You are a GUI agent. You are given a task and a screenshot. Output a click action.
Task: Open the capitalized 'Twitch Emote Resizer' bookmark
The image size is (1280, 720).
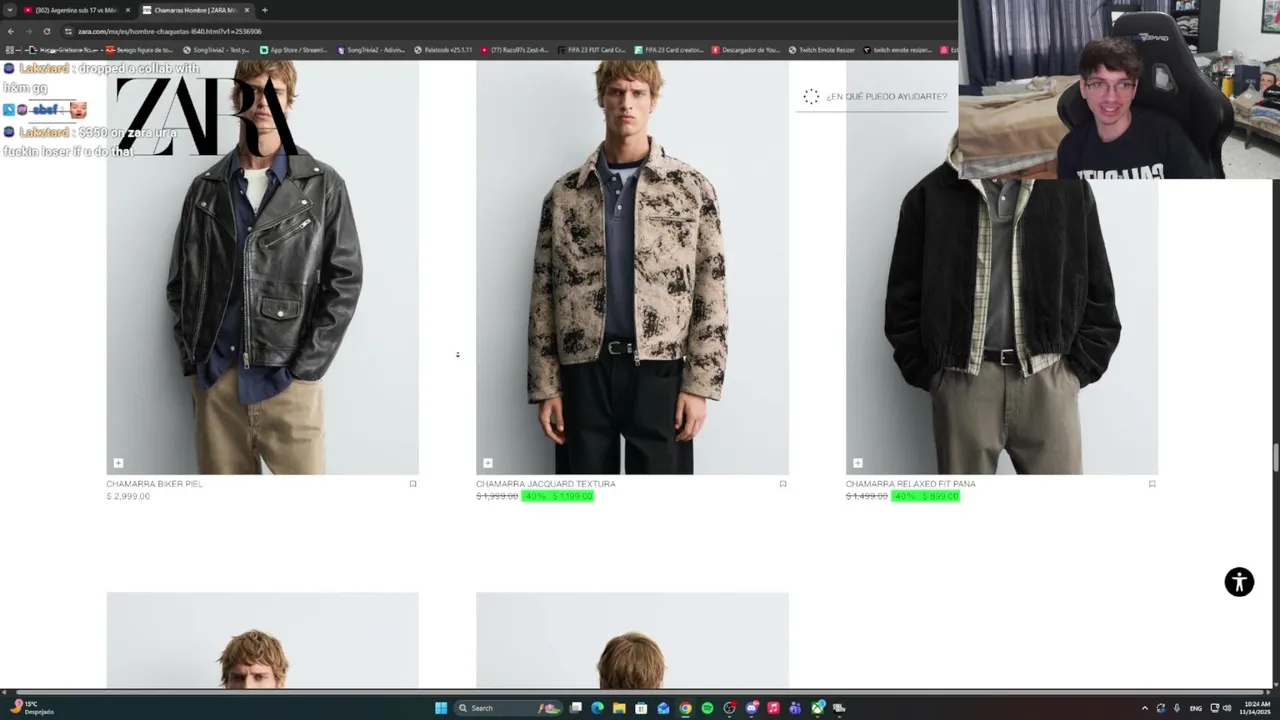tap(822, 50)
